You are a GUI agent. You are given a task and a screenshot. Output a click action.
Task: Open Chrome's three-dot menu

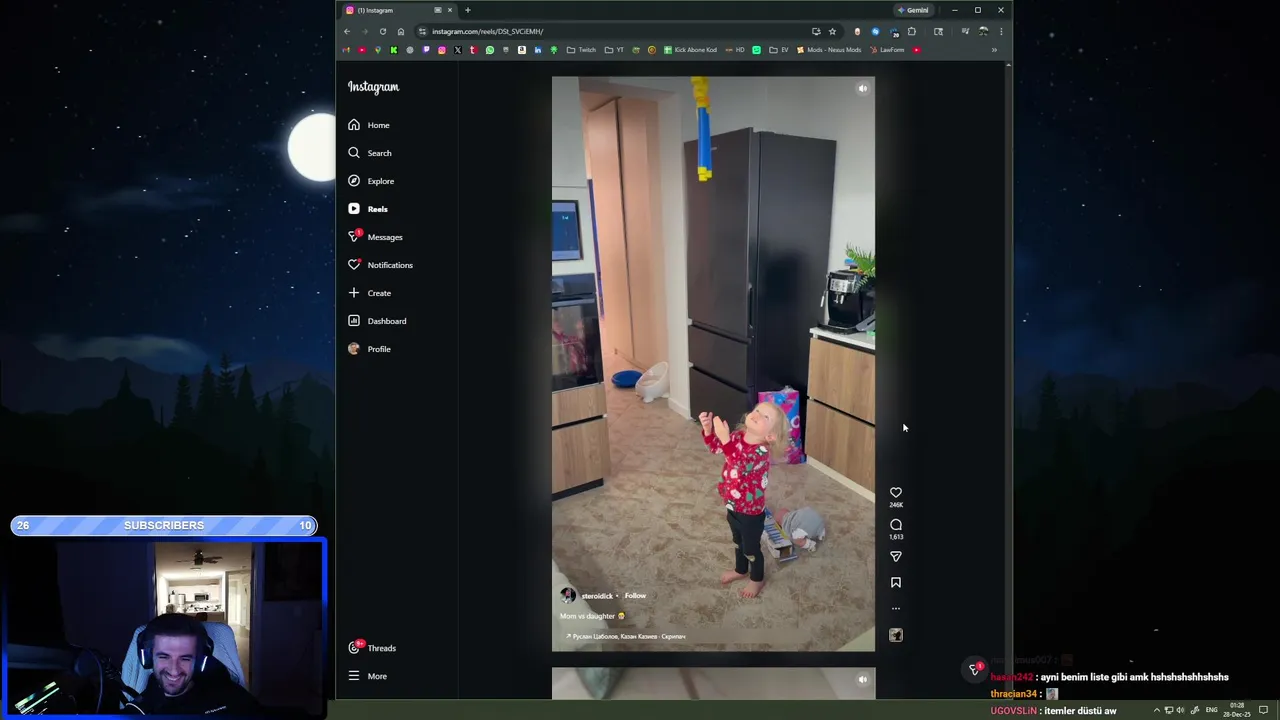coord(1001,31)
